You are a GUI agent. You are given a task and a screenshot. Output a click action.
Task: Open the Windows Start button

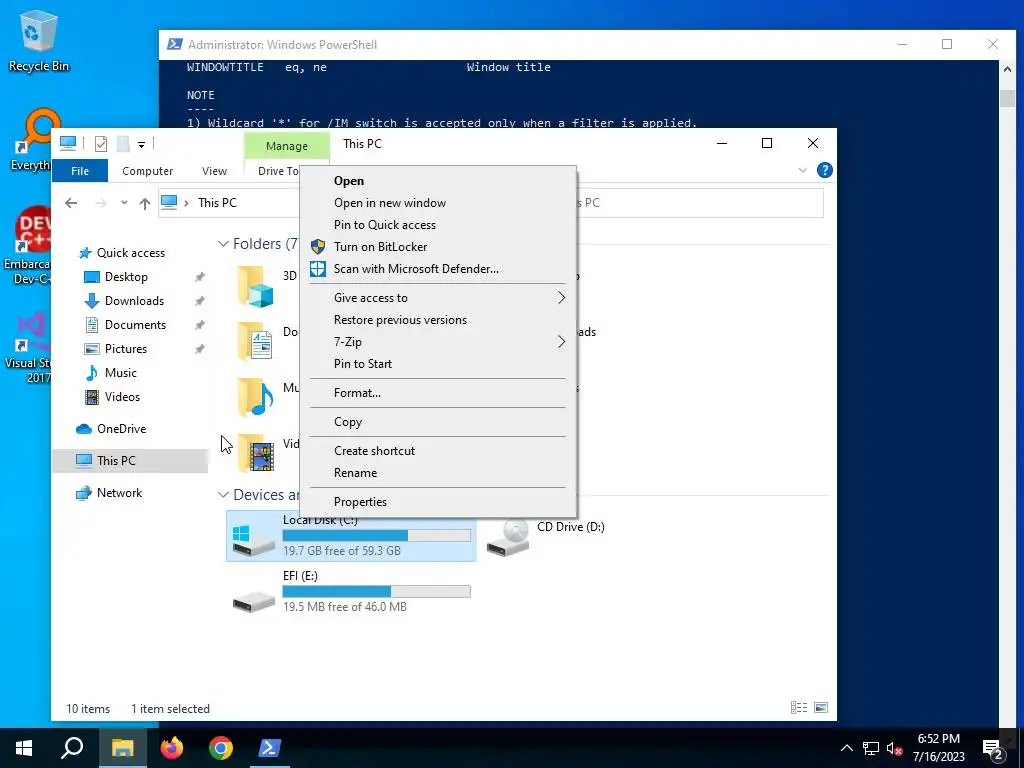point(24,748)
